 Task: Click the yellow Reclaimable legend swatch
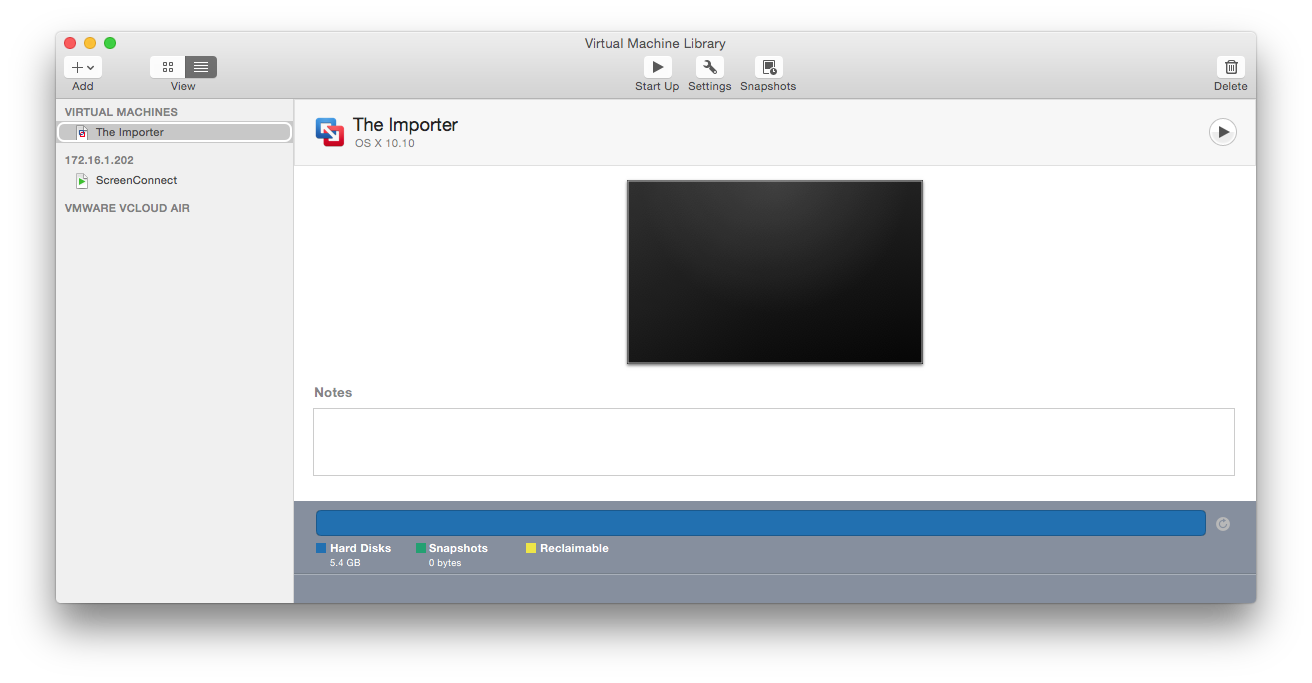[x=531, y=548]
